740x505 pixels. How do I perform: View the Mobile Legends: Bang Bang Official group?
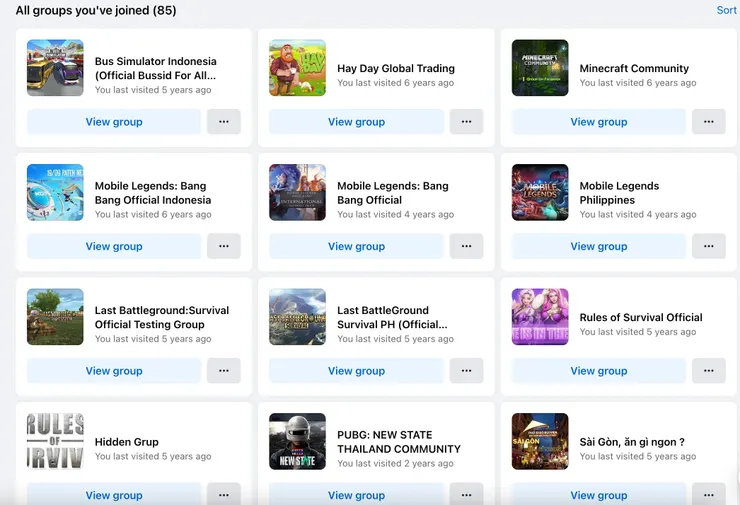[x=356, y=246]
